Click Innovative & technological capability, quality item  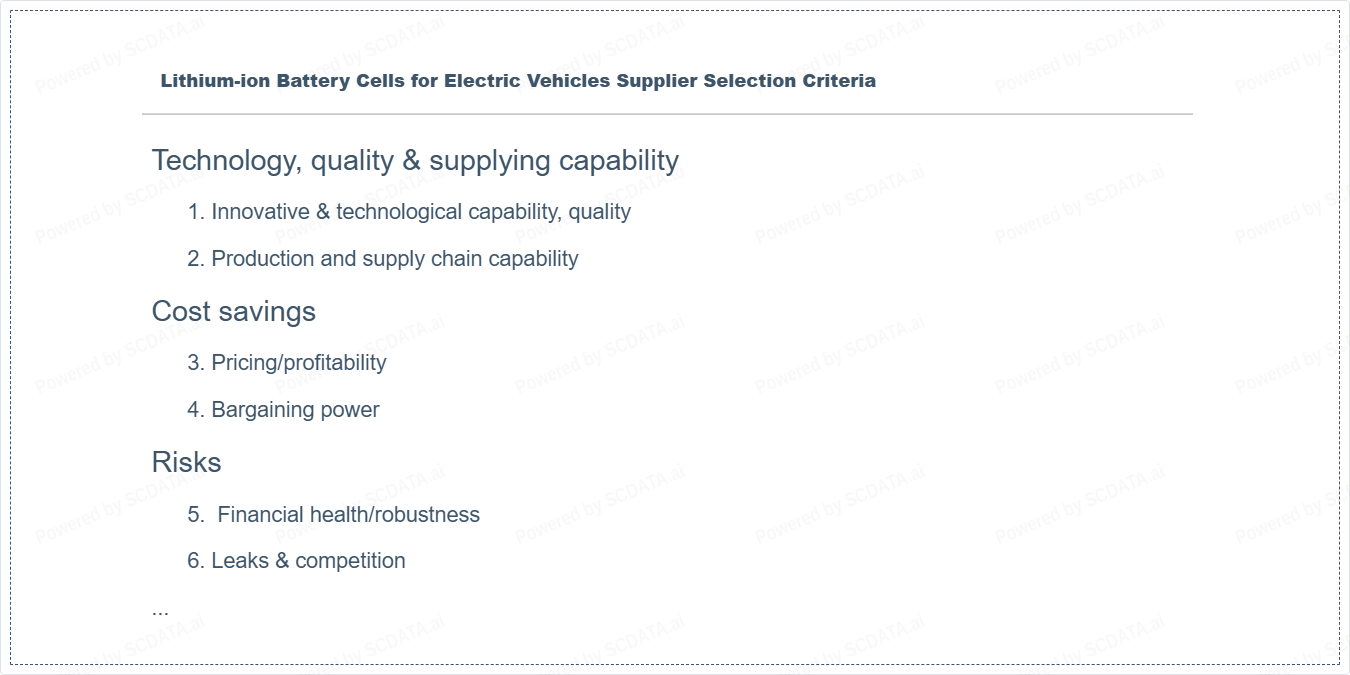coord(420,212)
